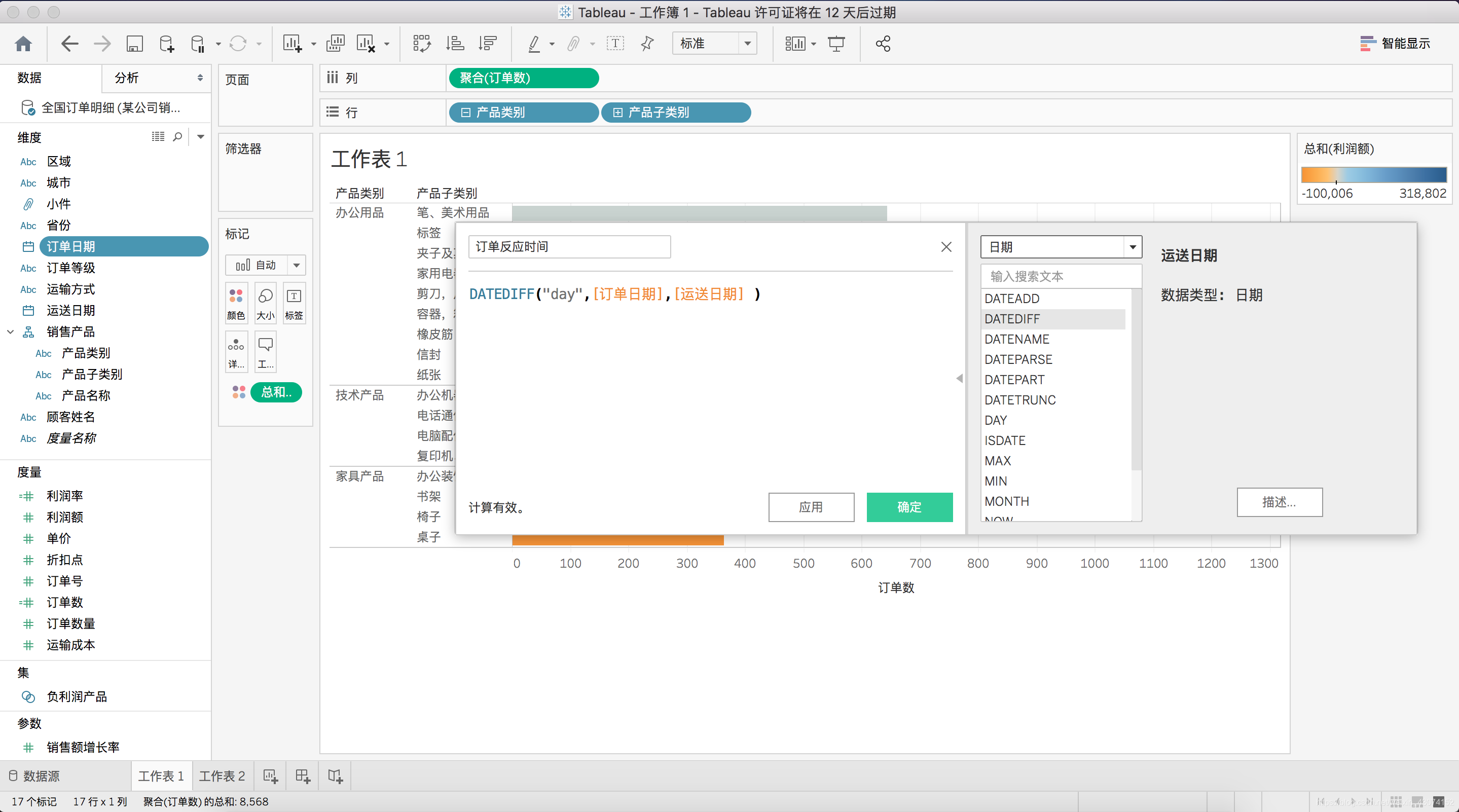1459x812 pixels.
Task: Click the calculation name field 订单反应时间
Action: point(569,247)
